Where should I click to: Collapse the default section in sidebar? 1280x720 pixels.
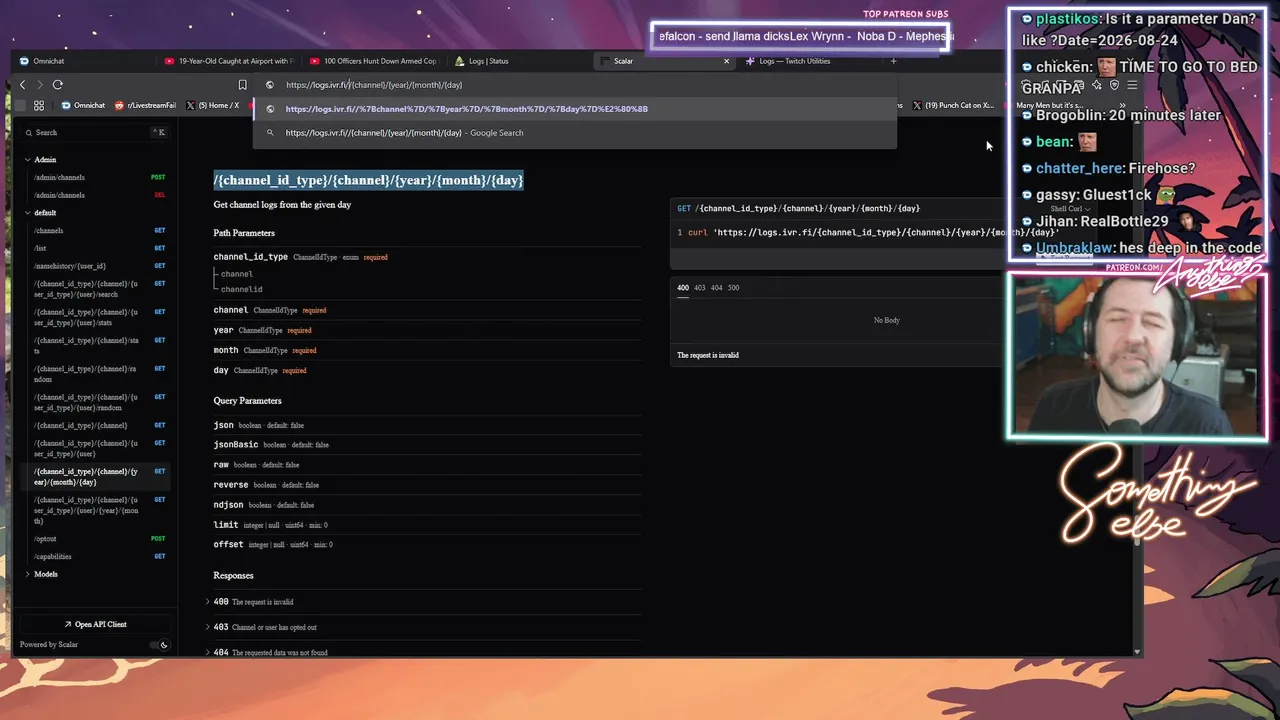pos(27,213)
